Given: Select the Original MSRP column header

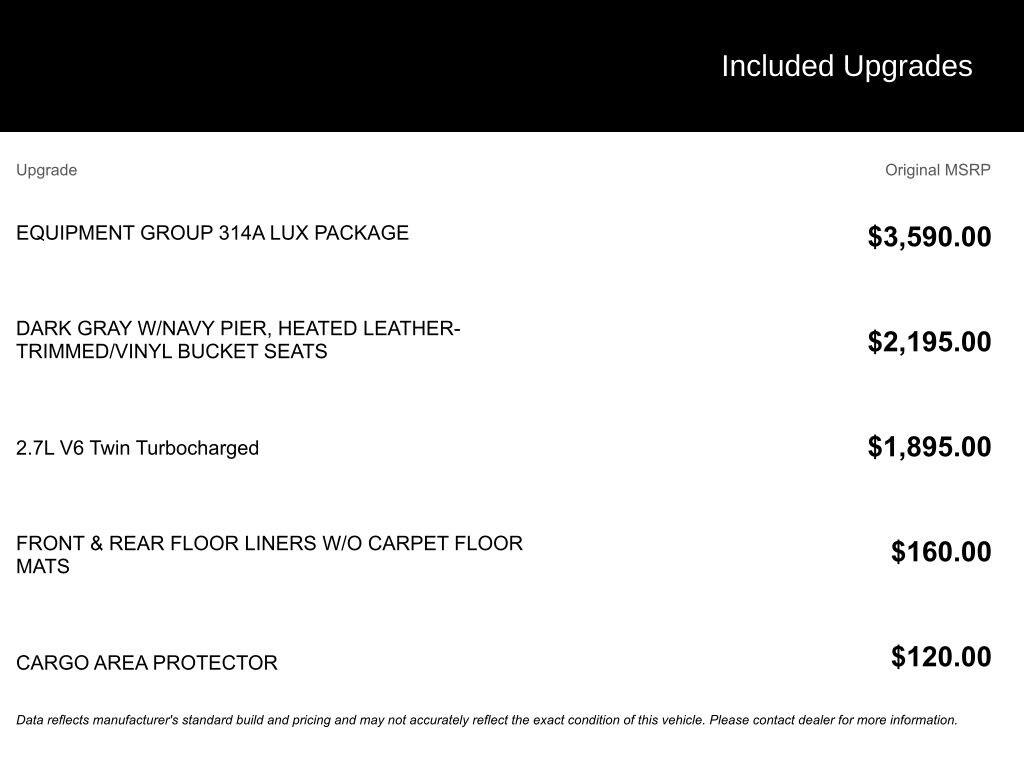Looking at the screenshot, I should pyautogui.click(x=937, y=170).
